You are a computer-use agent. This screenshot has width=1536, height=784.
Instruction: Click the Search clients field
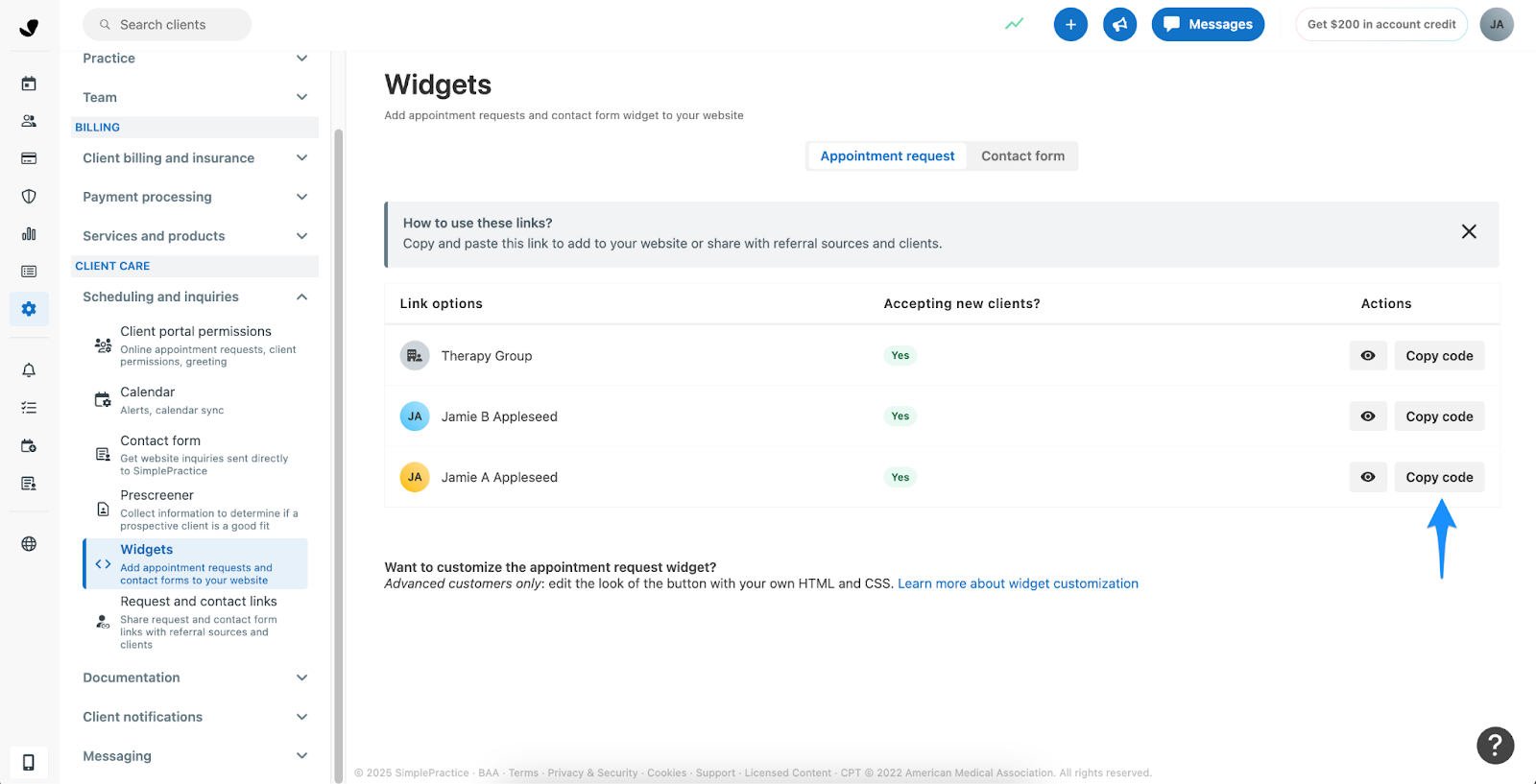pyautogui.click(x=168, y=25)
